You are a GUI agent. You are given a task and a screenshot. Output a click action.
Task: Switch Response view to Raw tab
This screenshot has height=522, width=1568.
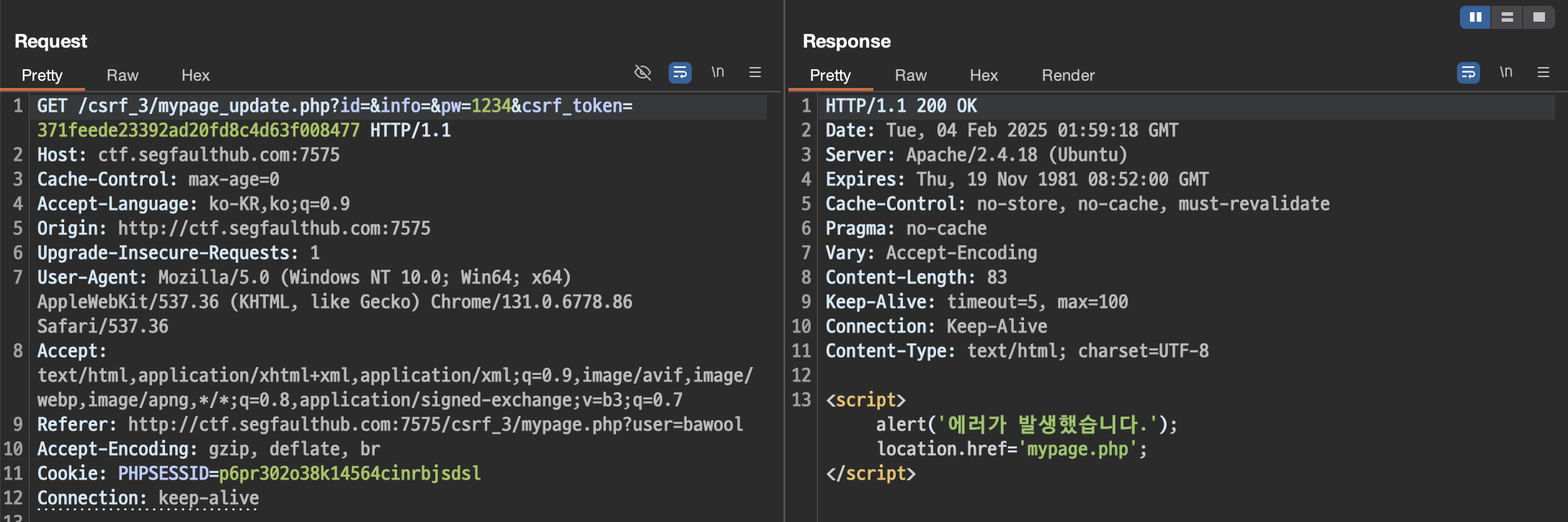[911, 76]
